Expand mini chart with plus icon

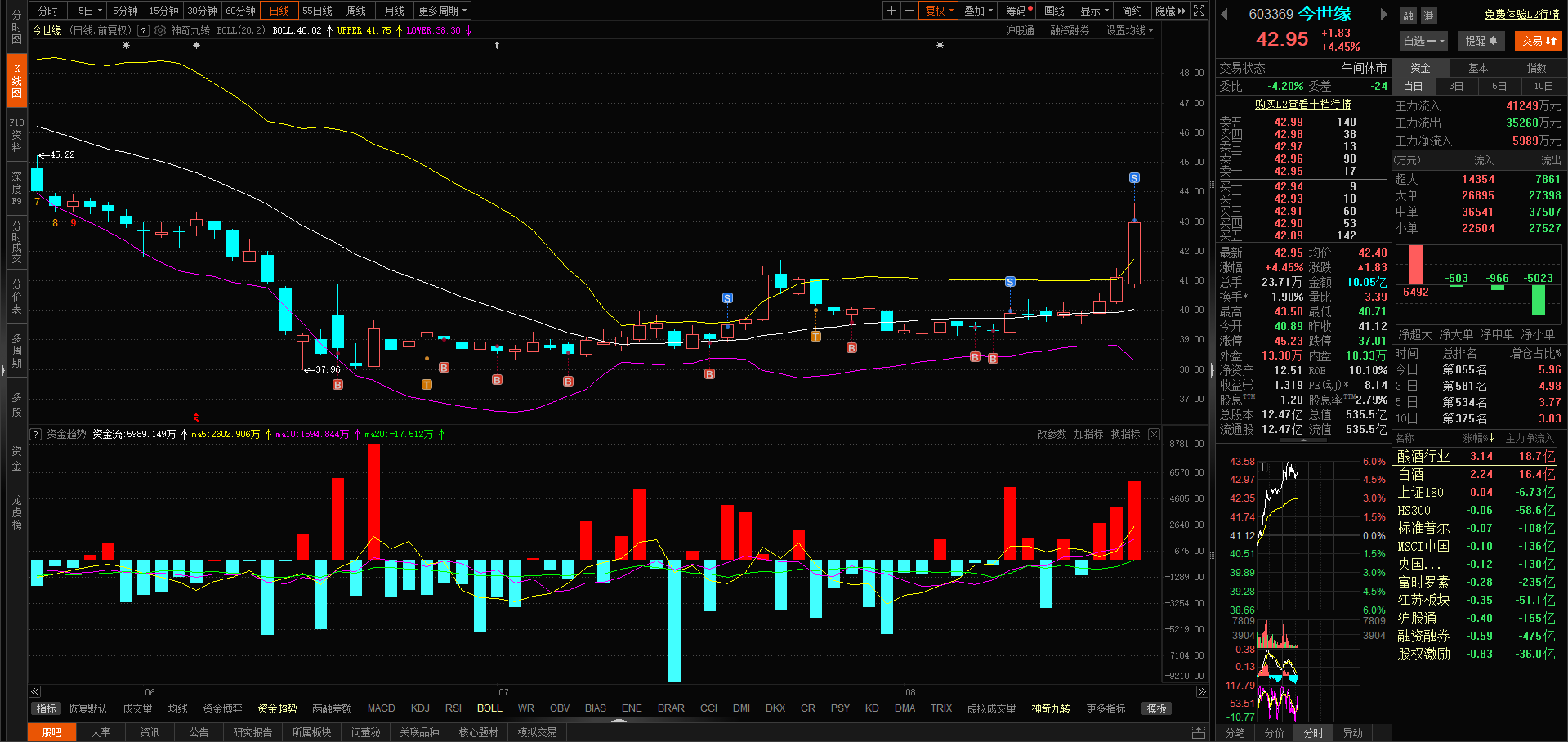click(1263, 467)
